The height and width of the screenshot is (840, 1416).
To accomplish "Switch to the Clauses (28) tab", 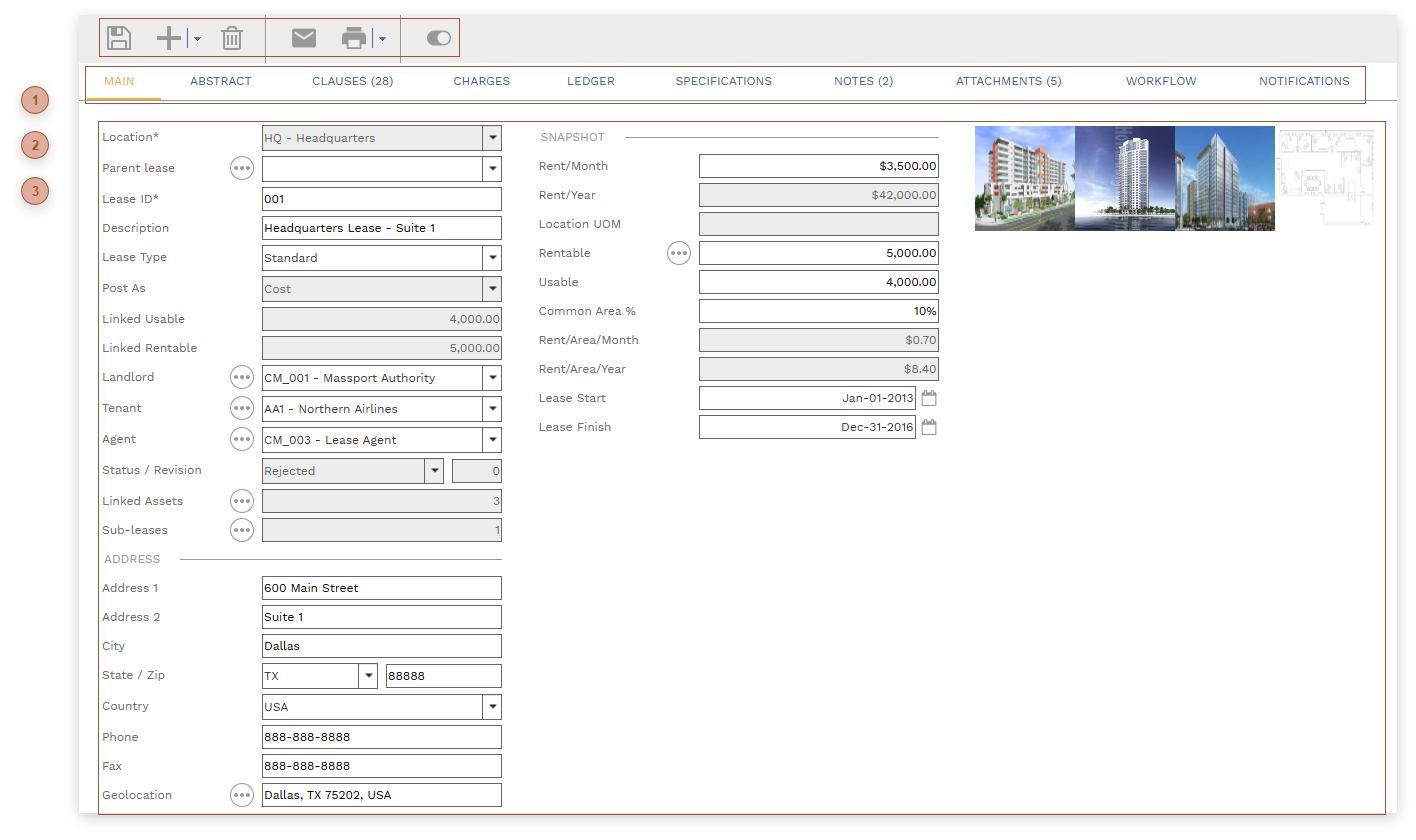I will click(352, 81).
